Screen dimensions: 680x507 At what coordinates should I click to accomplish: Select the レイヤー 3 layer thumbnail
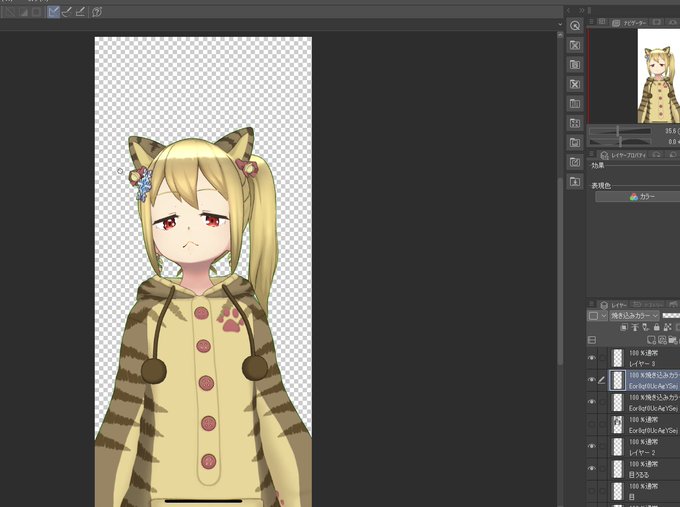pos(617,358)
